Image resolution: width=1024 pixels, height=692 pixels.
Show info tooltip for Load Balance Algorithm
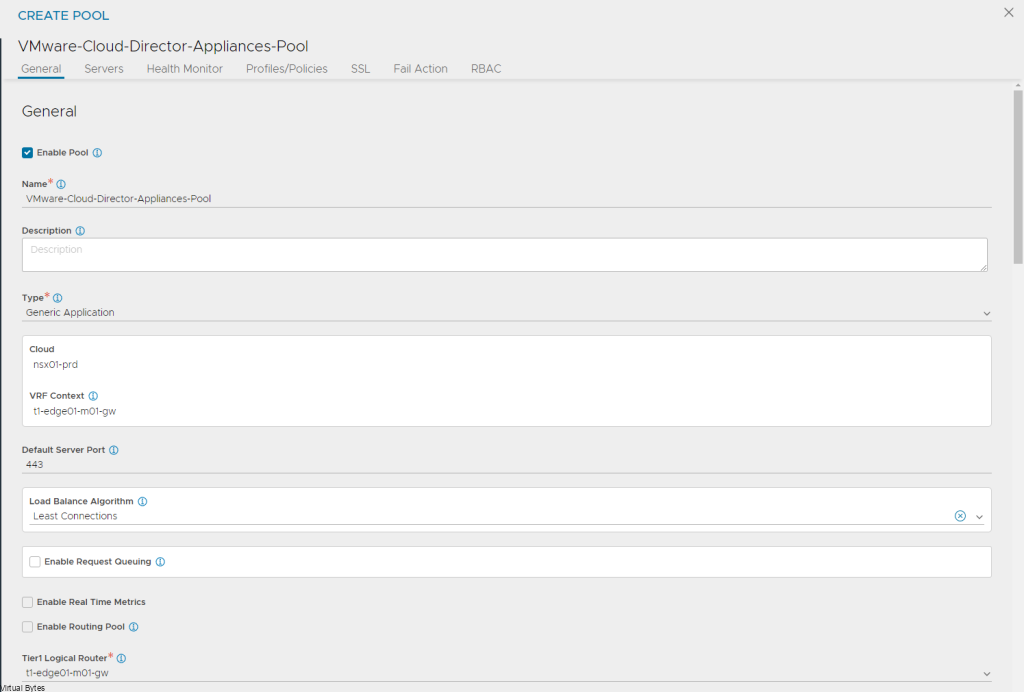pos(142,501)
